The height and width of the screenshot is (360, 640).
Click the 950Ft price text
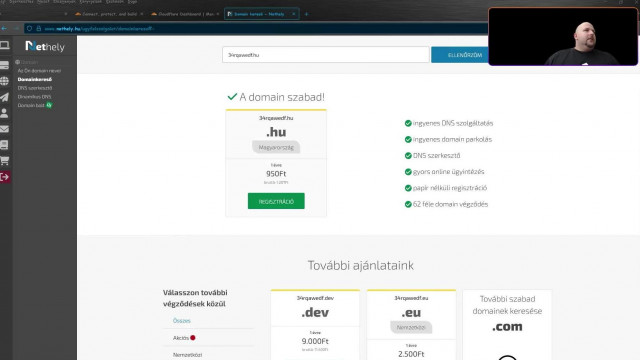[x=276, y=173]
